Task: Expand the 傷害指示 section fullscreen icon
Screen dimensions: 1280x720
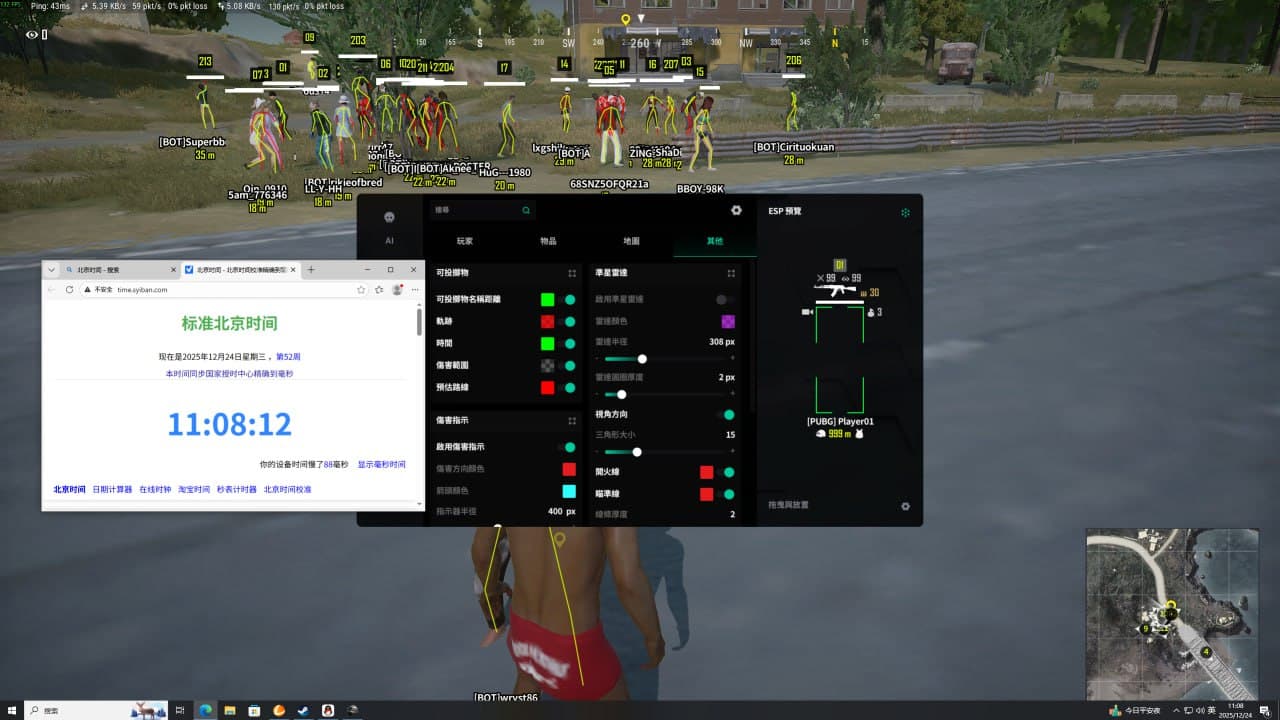Action: pos(572,421)
